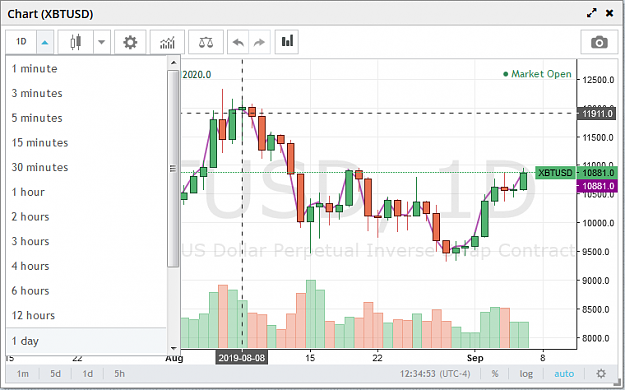Open the indicators chart icon
The width and height of the screenshot is (625, 390).
coord(167,42)
